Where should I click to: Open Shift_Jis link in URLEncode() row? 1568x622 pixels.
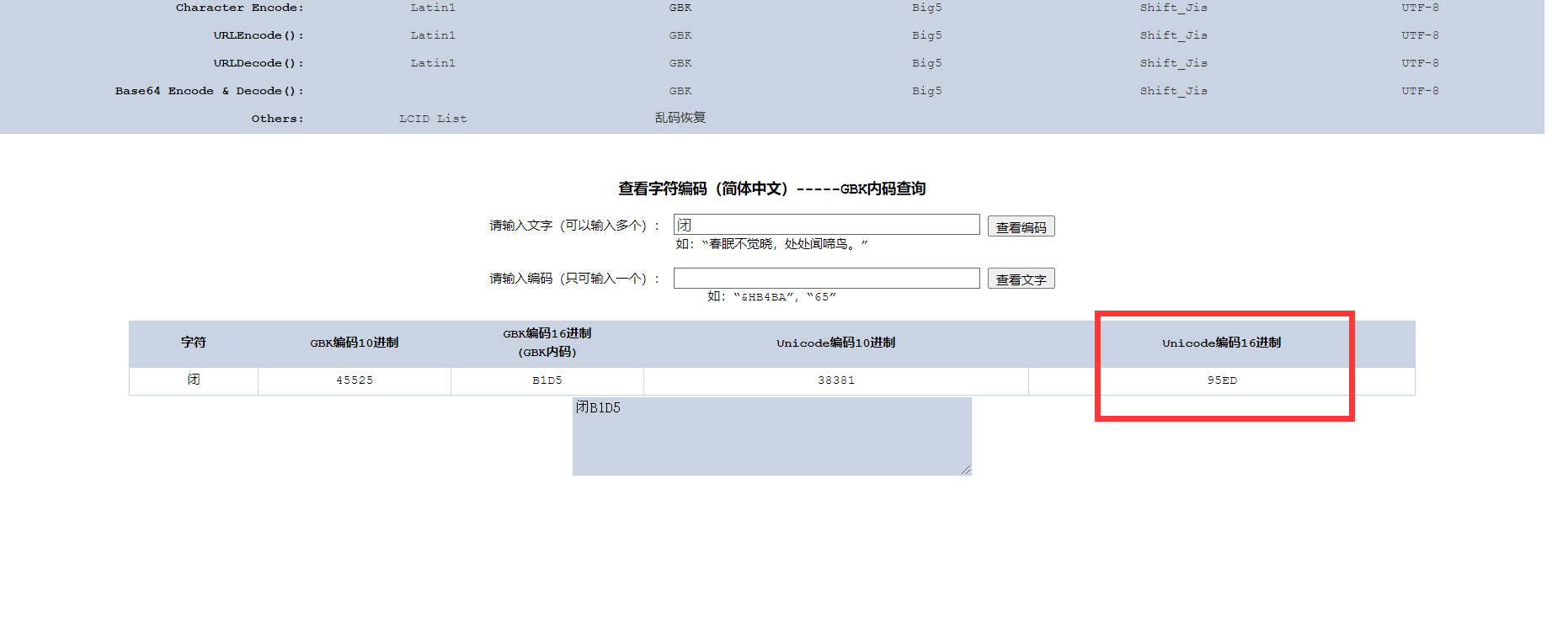(x=1173, y=35)
